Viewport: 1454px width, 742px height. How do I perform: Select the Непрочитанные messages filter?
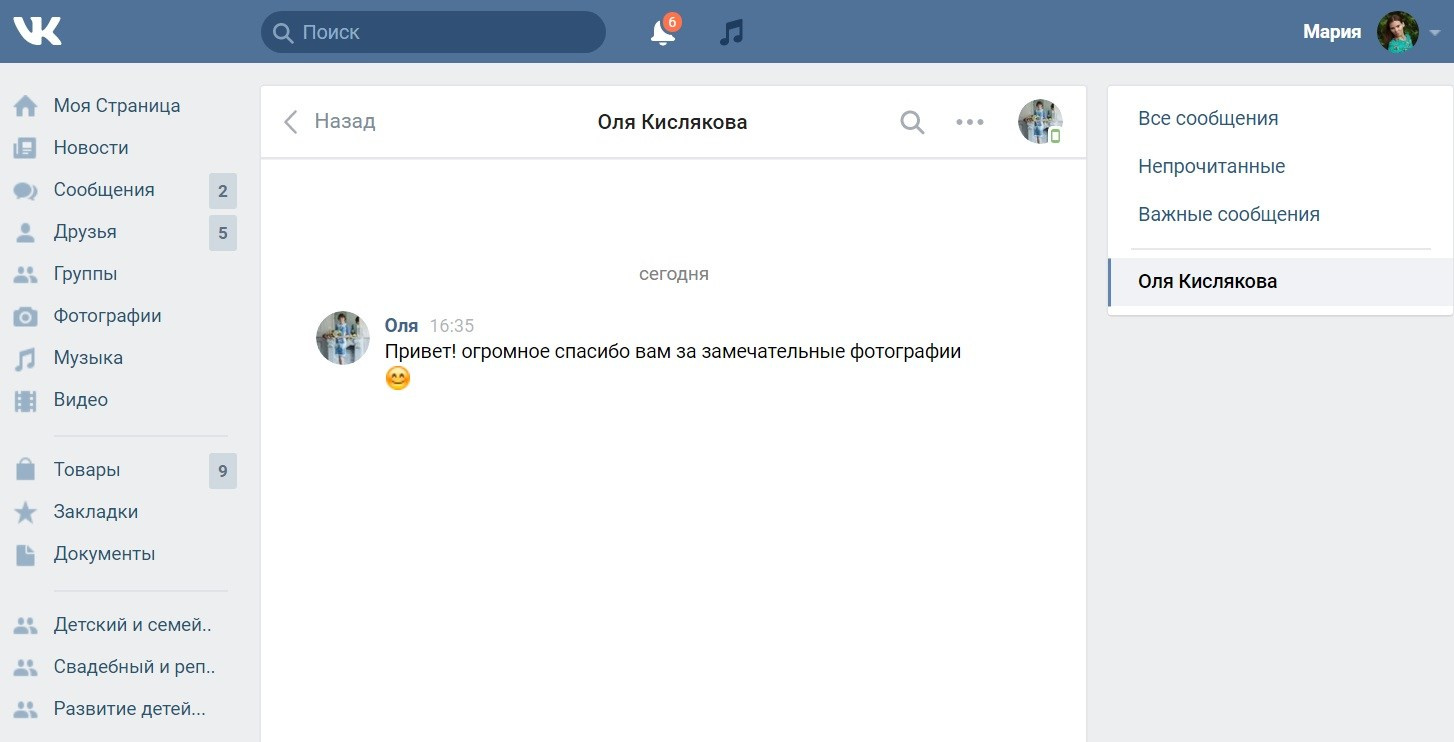point(1211,166)
